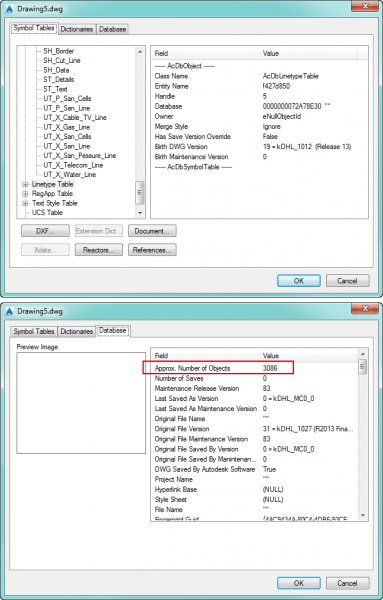Open Dictionaries tab in upper dialog
Image resolution: width=383 pixels, height=600 pixels.
(x=77, y=29)
